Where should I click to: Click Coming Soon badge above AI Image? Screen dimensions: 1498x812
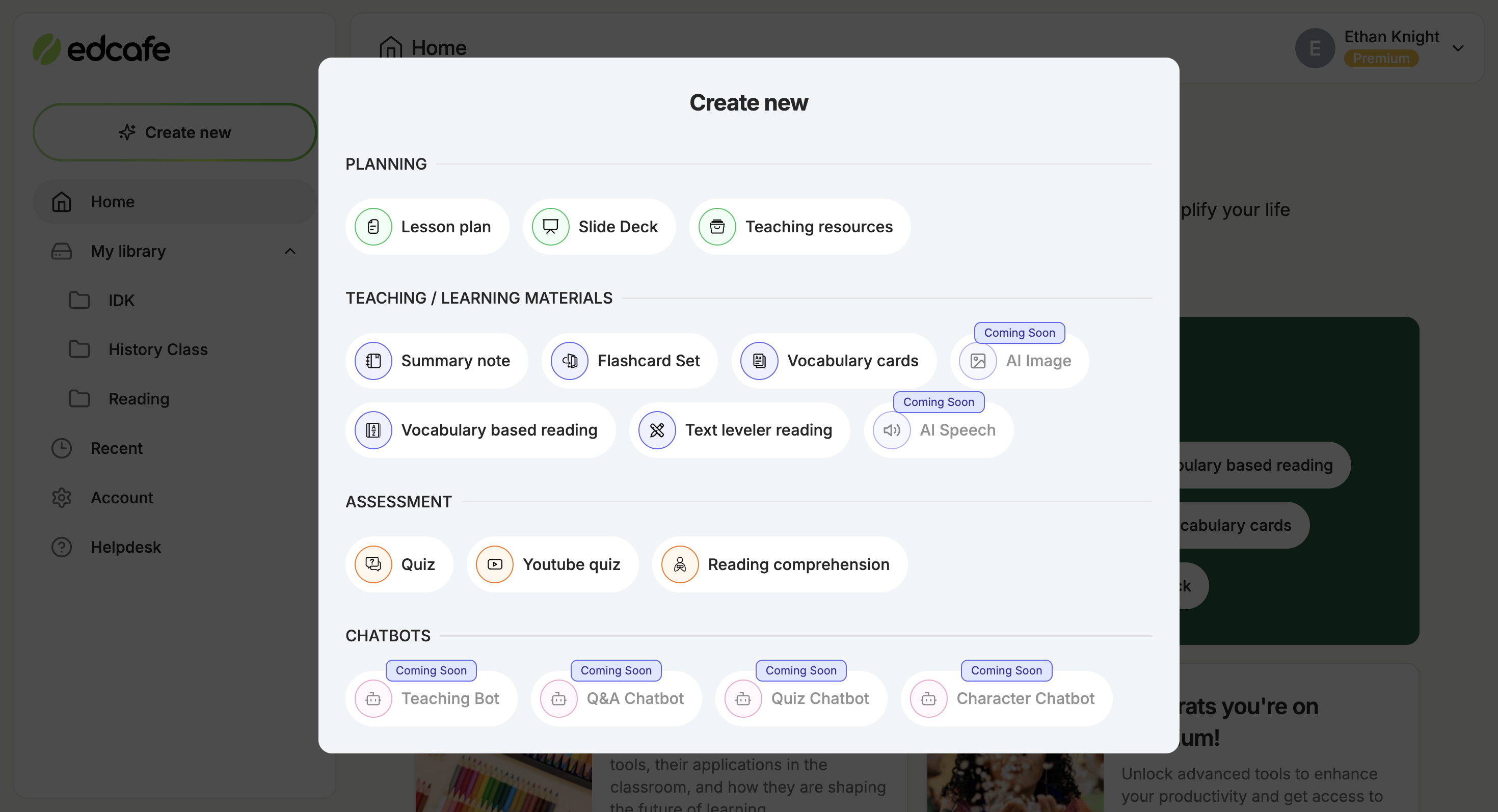pos(1020,333)
